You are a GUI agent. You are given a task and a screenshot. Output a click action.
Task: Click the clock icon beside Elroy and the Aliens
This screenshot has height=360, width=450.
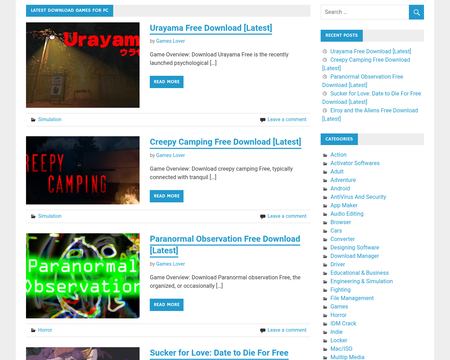coord(325,110)
